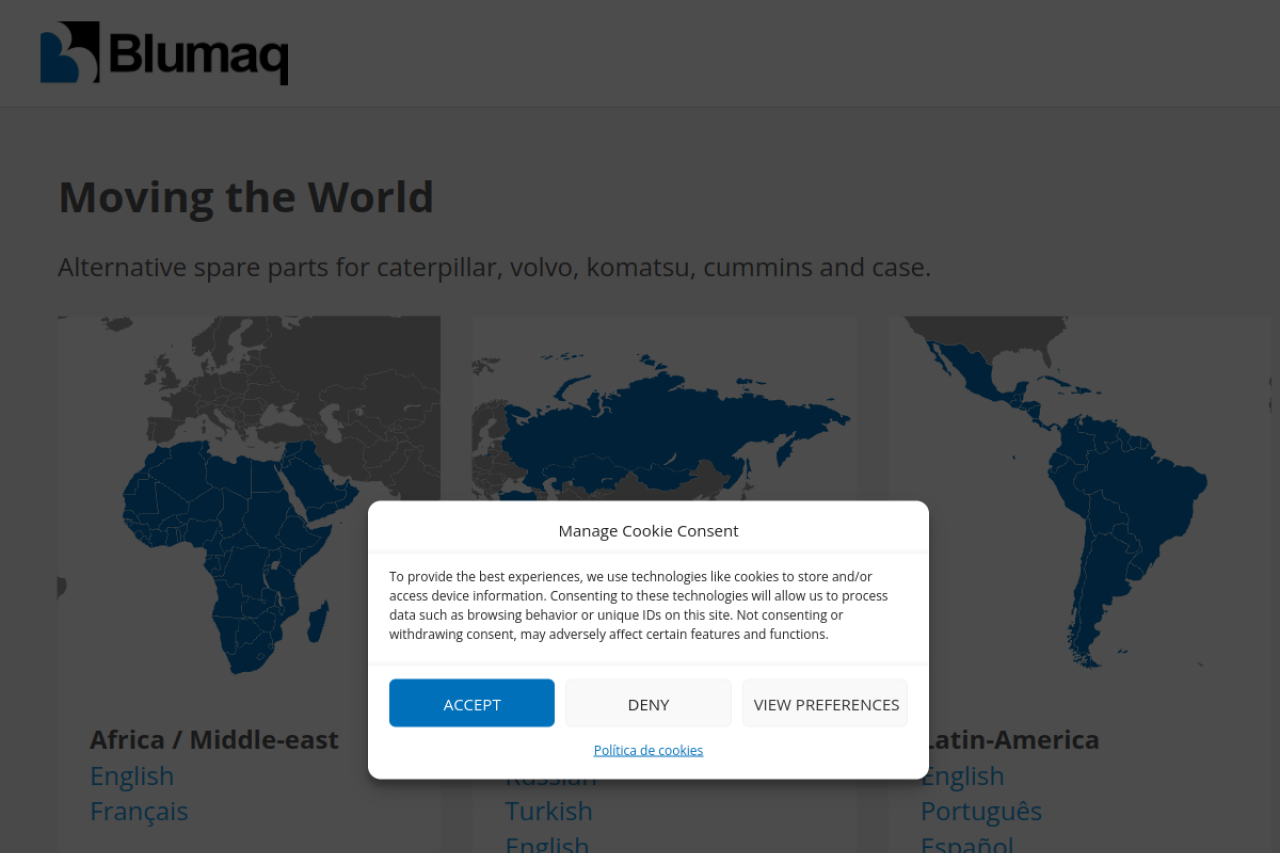Image resolution: width=1280 pixels, height=853 pixels.
Task: Click the alternative spare parts tagline text
Action: (x=494, y=267)
